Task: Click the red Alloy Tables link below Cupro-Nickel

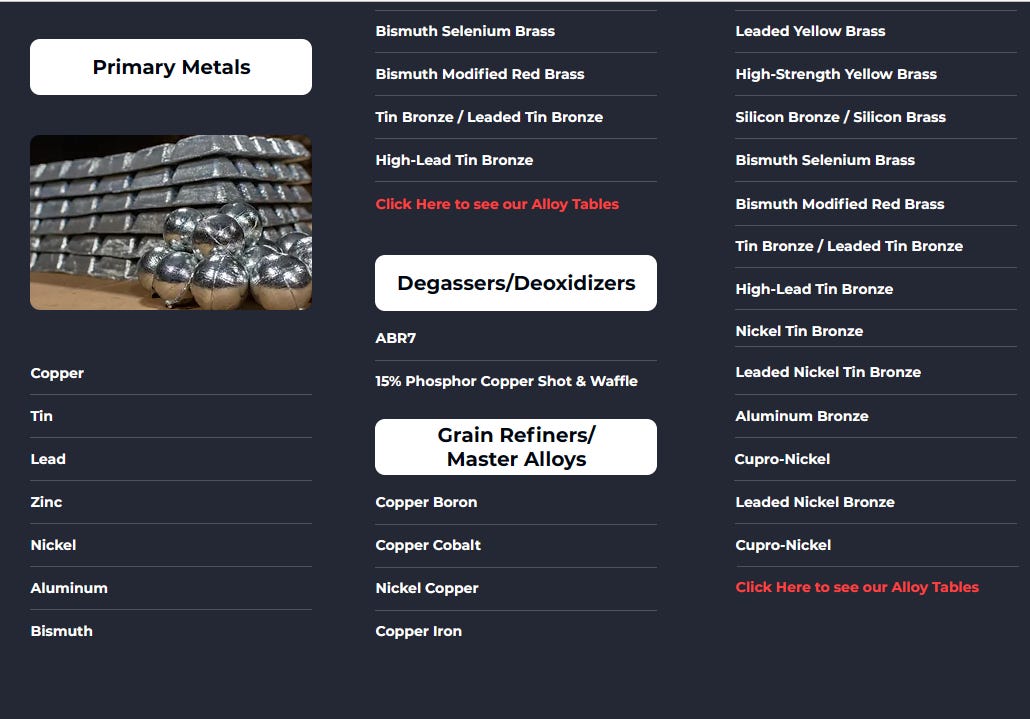Action: click(857, 587)
